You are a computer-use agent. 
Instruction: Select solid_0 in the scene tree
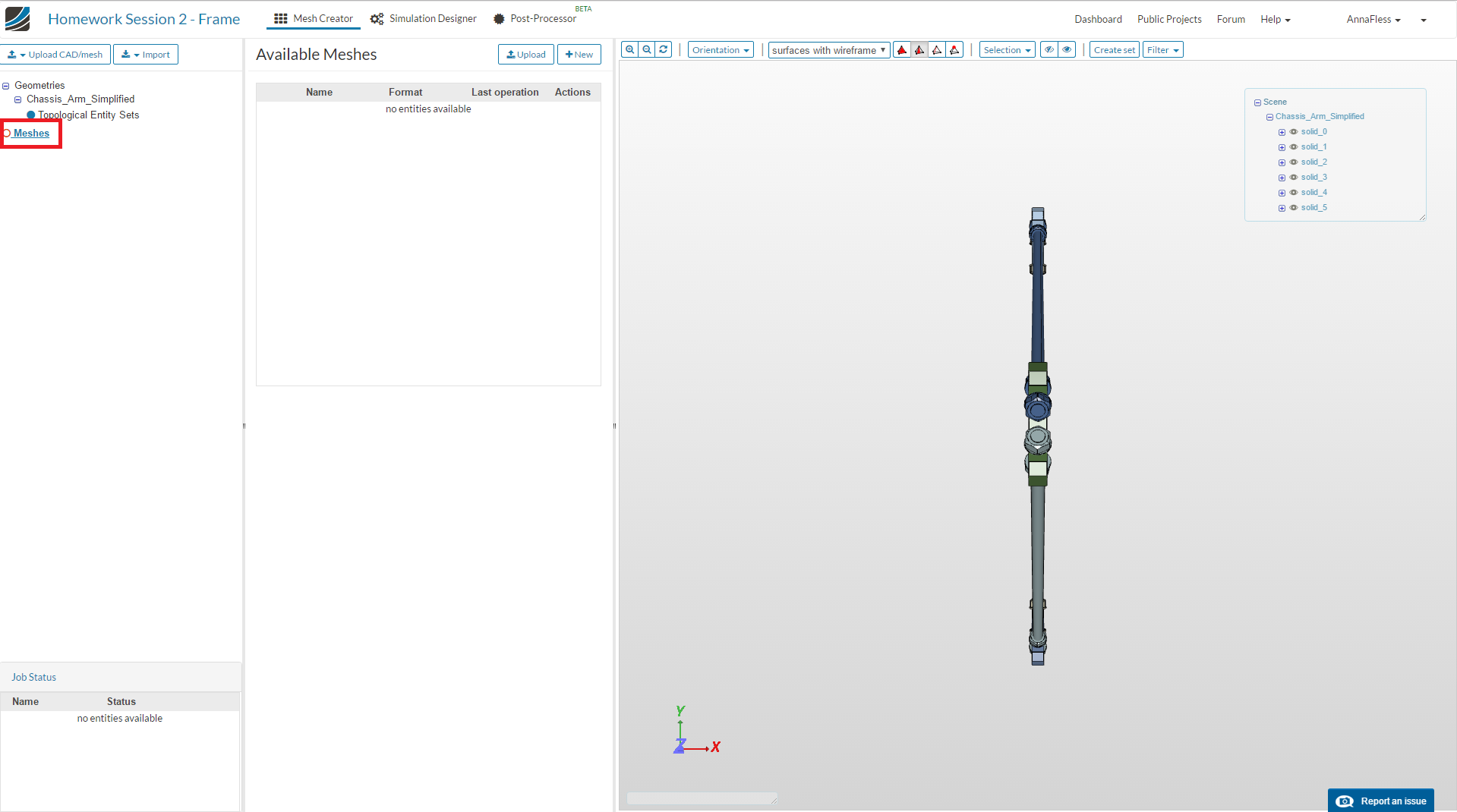(x=1314, y=132)
